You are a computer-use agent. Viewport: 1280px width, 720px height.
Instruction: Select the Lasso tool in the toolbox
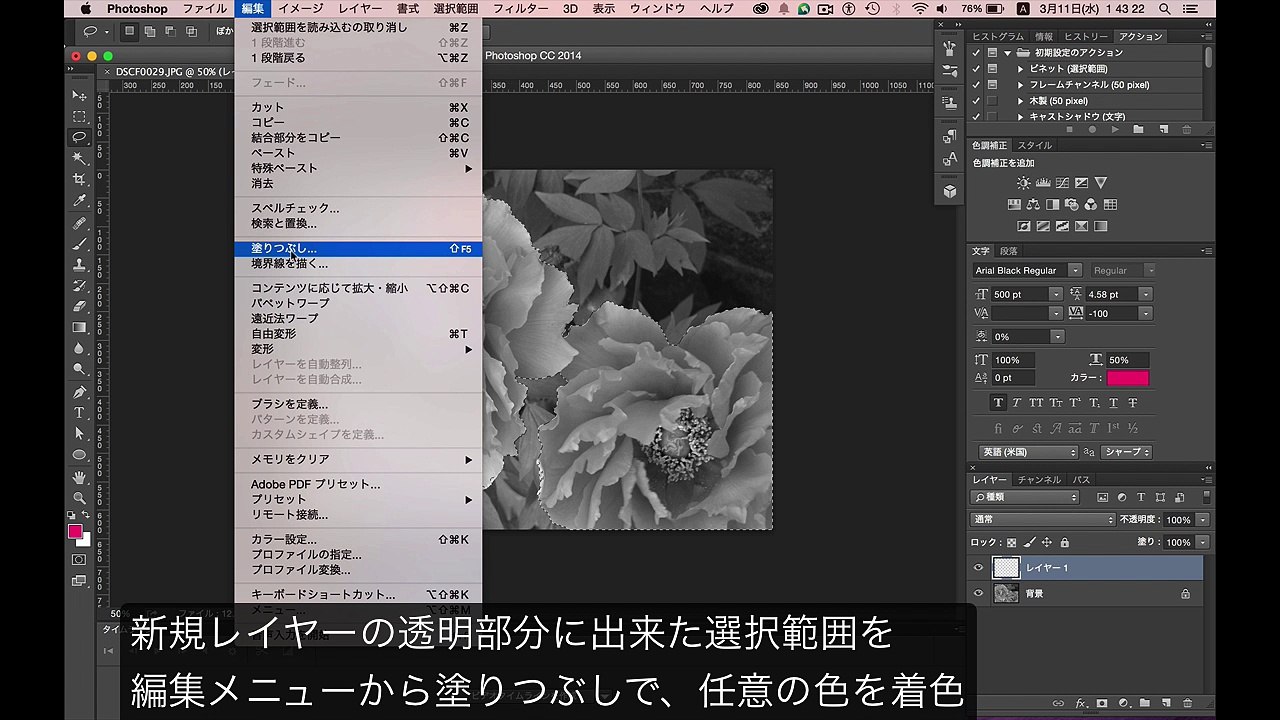(79, 137)
